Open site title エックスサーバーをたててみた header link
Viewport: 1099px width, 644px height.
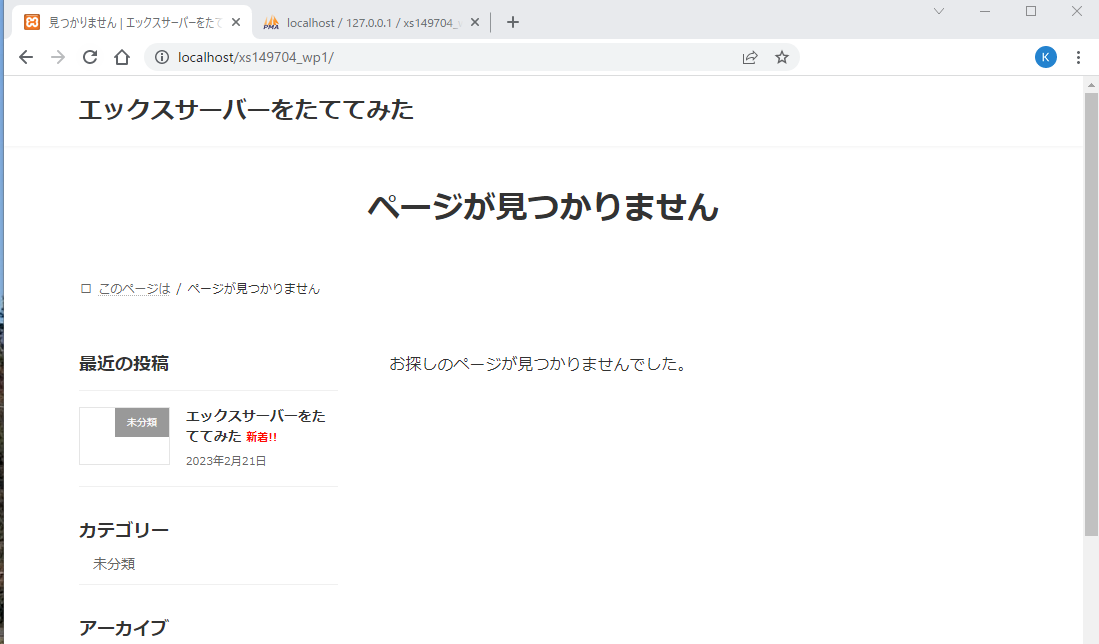coord(246,110)
